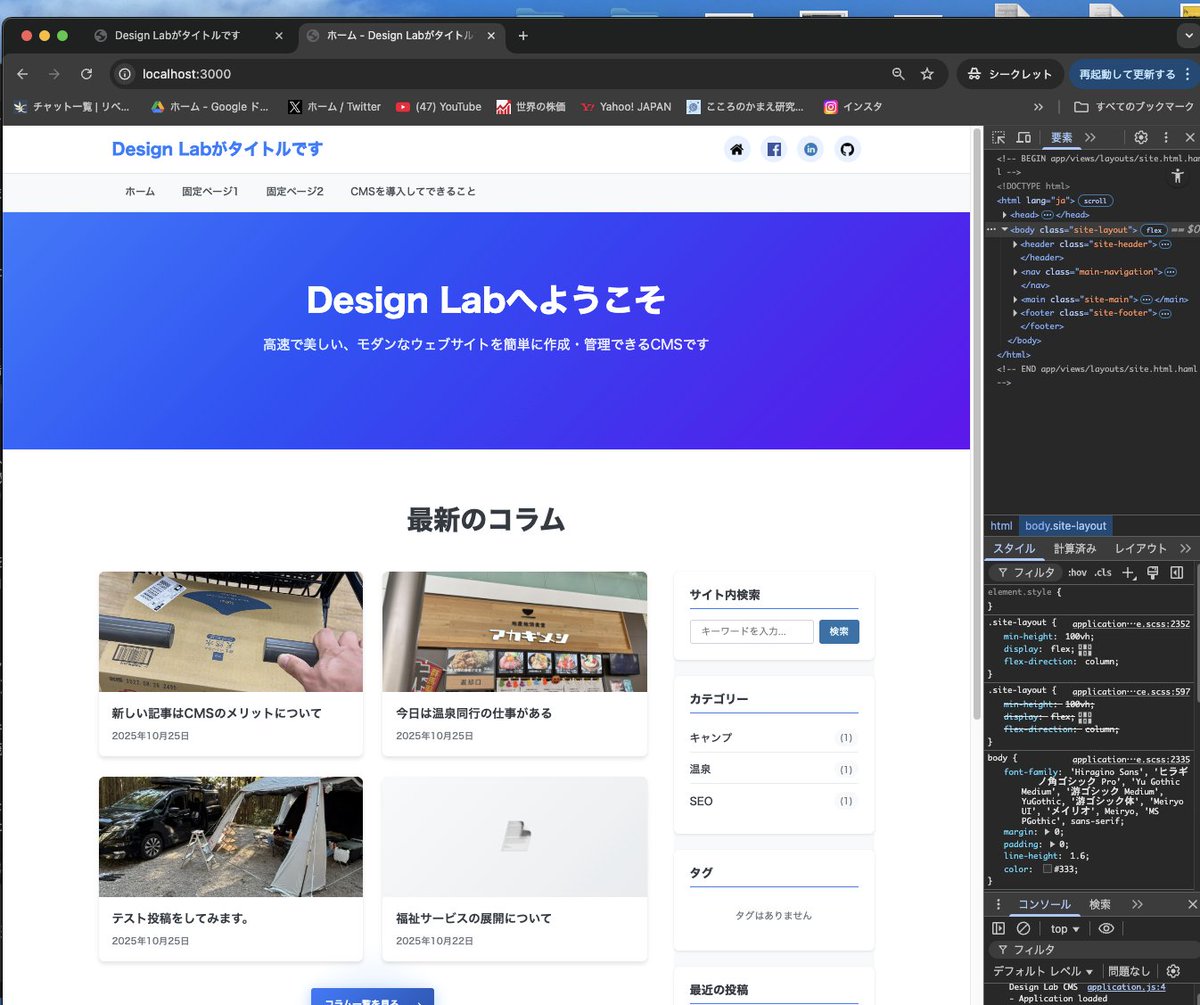
Task: Open application.js:4 source link
Action: [1126, 987]
